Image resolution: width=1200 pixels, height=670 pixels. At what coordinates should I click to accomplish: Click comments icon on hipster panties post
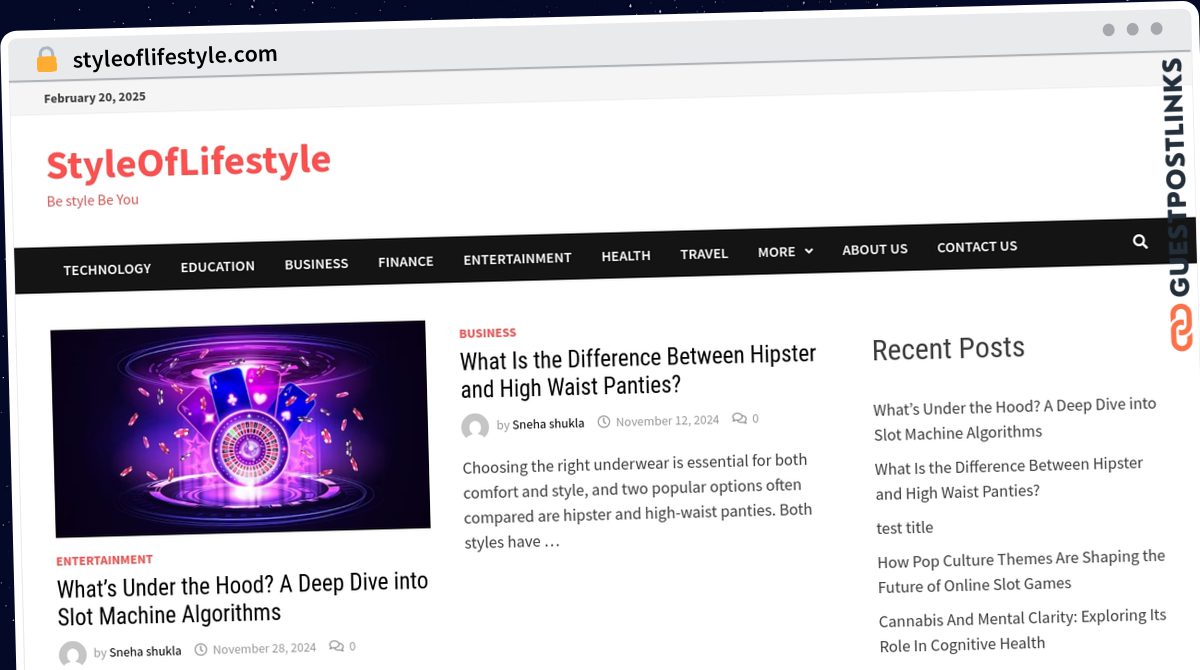click(x=739, y=418)
